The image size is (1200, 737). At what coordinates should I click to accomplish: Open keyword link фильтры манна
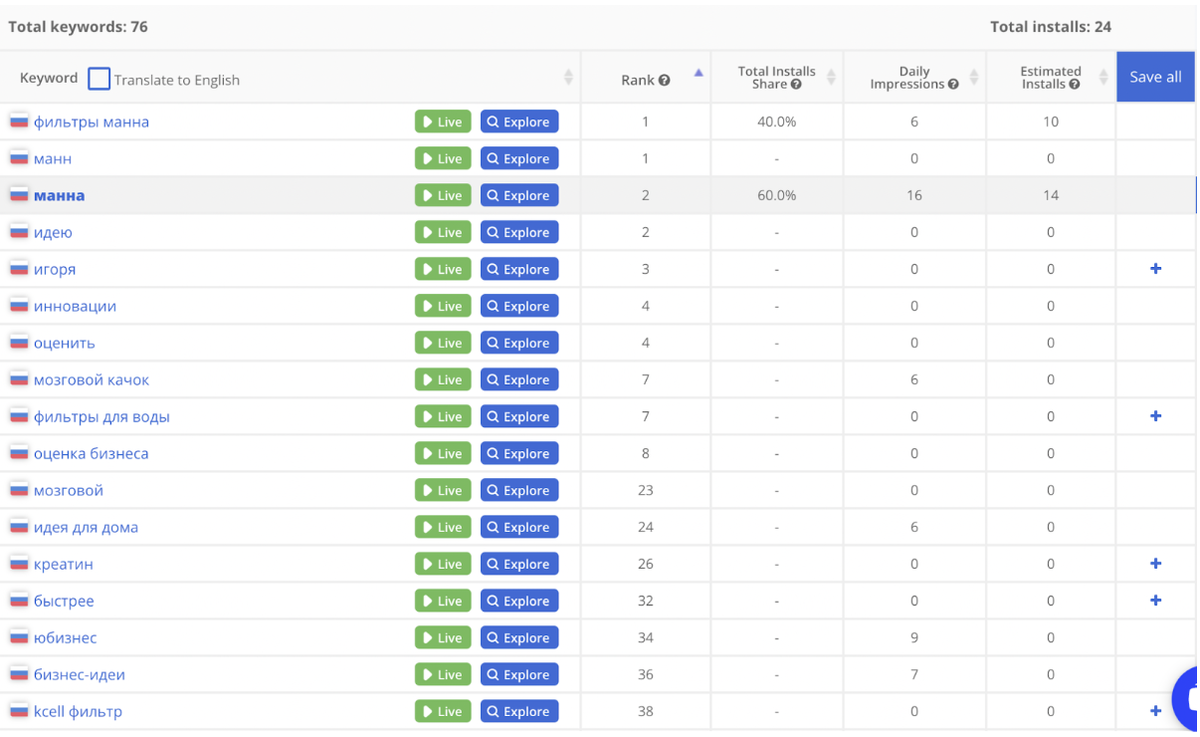(x=91, y=122)
